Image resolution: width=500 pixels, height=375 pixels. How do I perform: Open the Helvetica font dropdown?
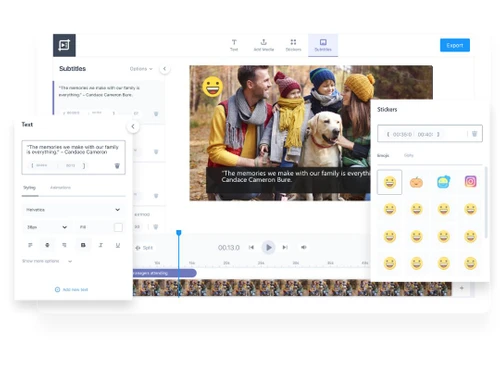(x=73, y=210)
